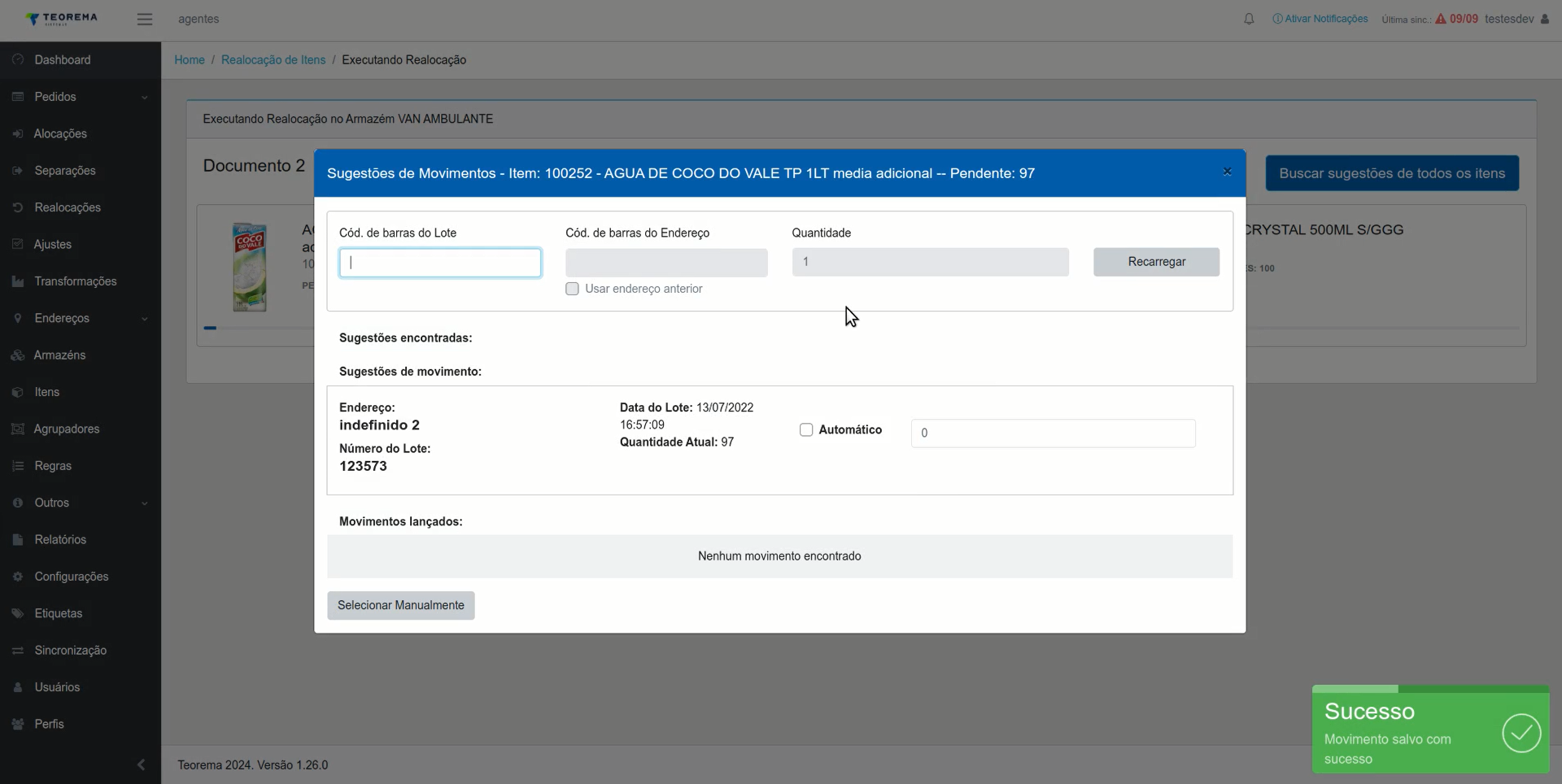Click the Selecionar Manualmente button

[401, 605]
